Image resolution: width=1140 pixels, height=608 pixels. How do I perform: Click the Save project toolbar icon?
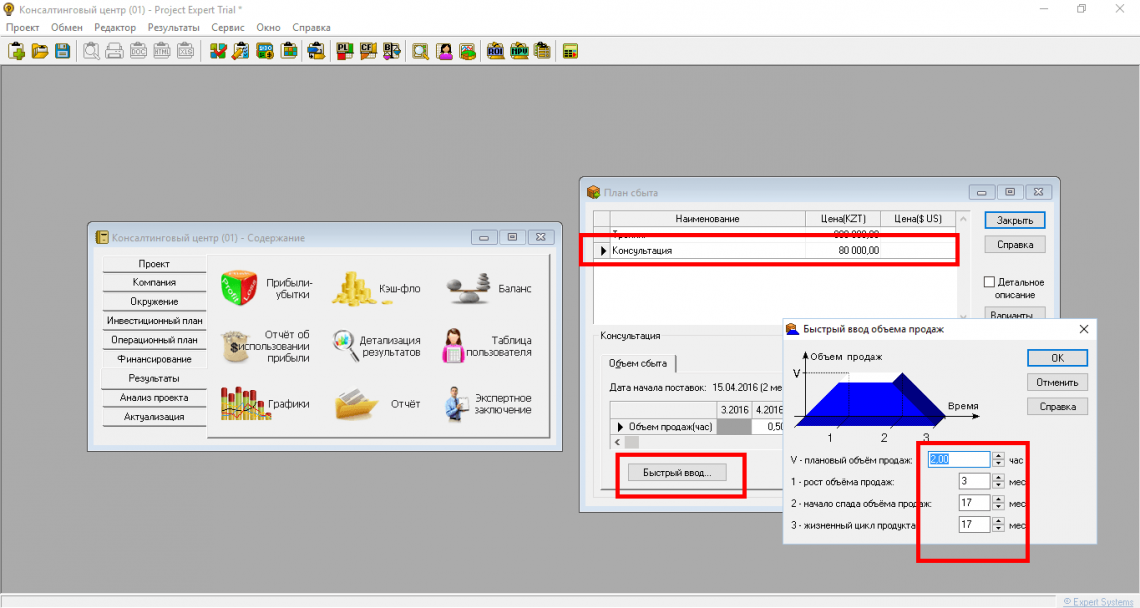(62, 51)
